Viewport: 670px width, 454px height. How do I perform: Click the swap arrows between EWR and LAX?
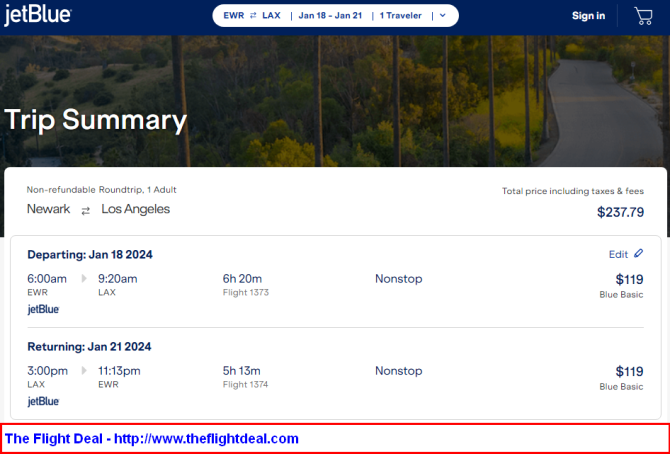[x=253, y=15]
